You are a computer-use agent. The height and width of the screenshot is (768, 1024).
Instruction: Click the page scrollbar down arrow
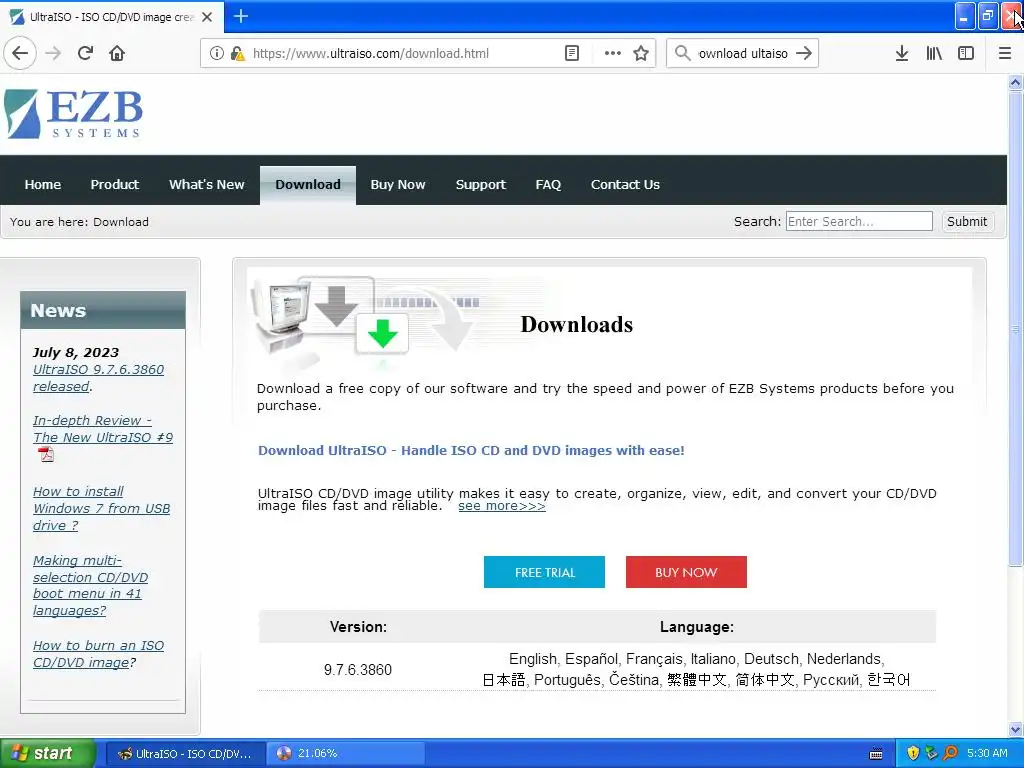(1015, 729)
